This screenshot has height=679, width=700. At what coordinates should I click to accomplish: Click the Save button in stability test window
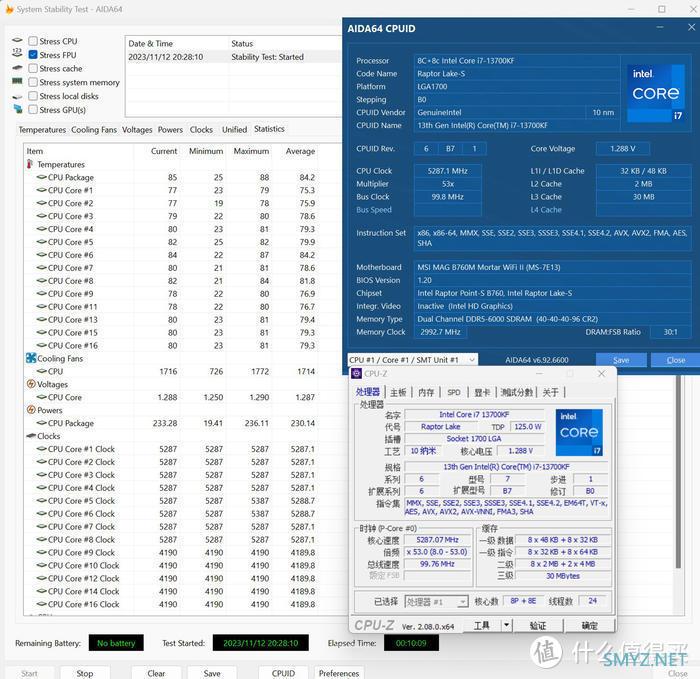coord(212,673)
